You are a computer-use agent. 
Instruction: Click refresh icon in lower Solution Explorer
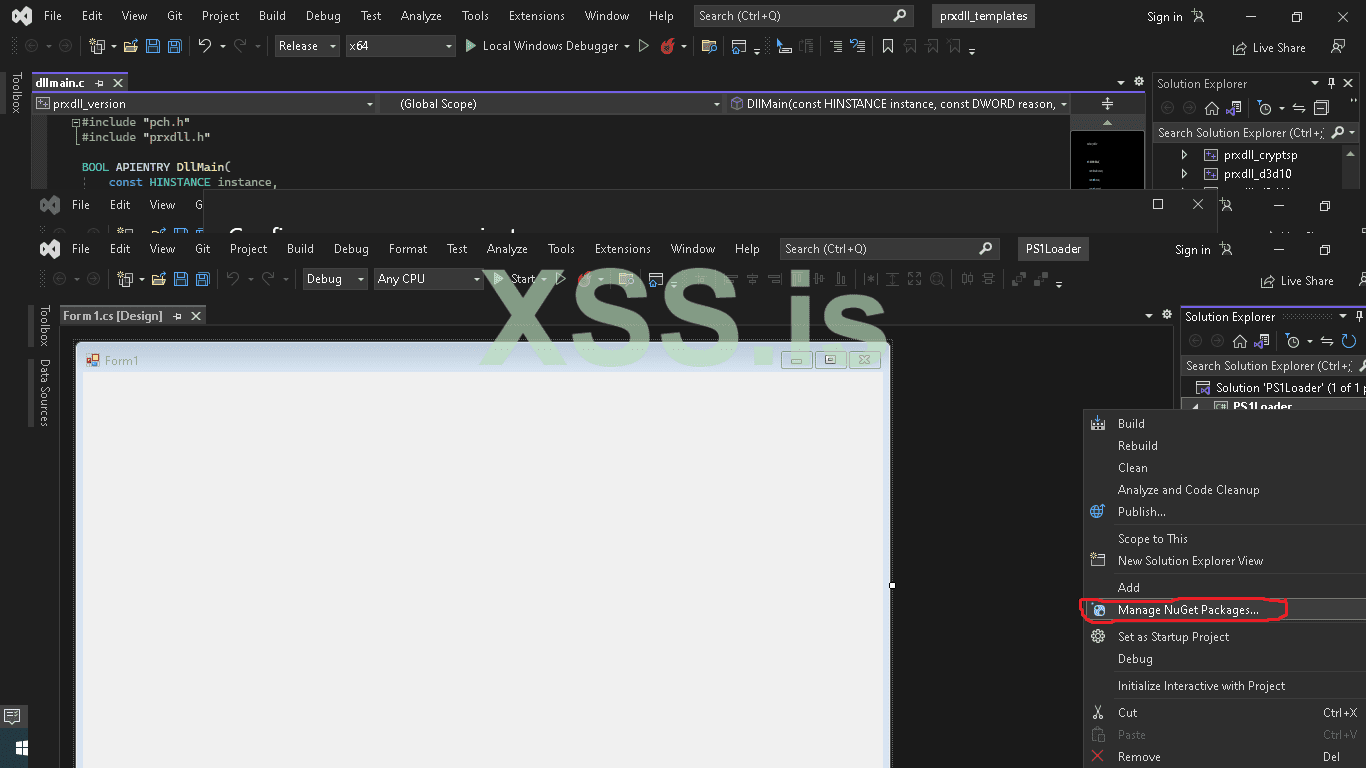1348,341
